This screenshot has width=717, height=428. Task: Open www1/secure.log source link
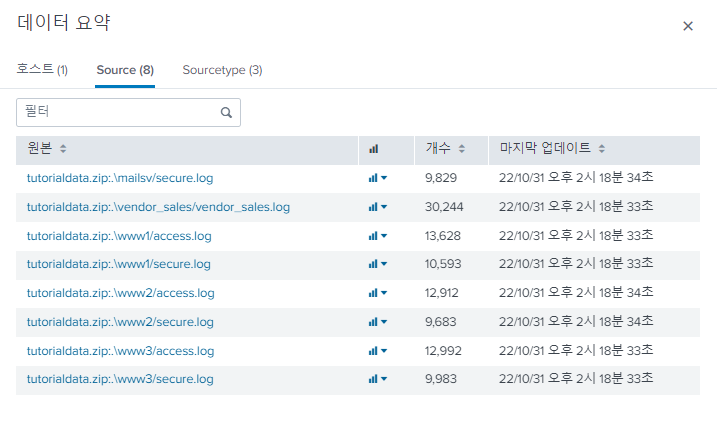click(118, 264)
